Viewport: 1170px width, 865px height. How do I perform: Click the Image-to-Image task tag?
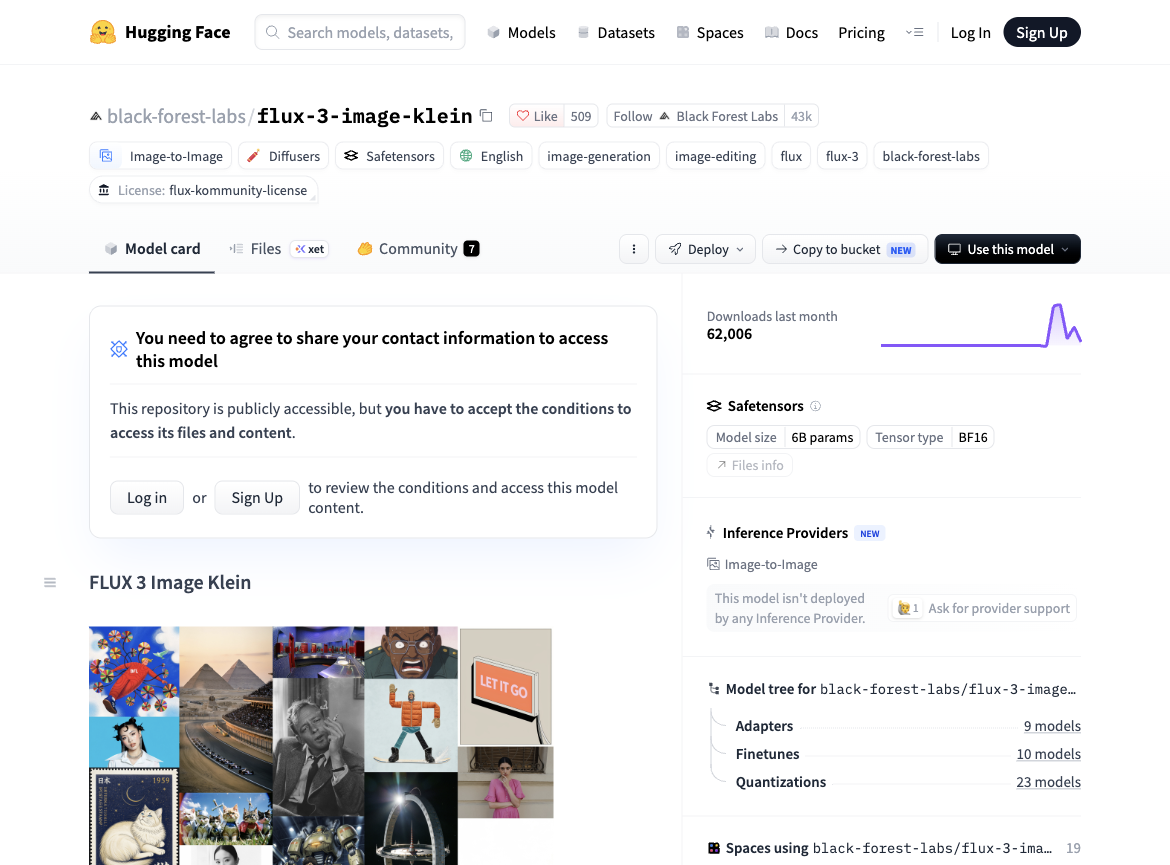click(x=160, y=156)
